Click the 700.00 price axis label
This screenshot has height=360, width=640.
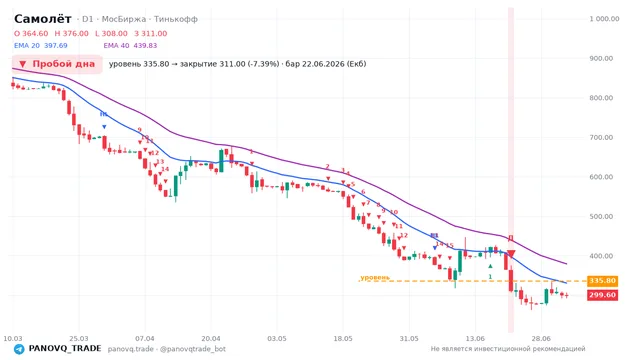point(601,138)
